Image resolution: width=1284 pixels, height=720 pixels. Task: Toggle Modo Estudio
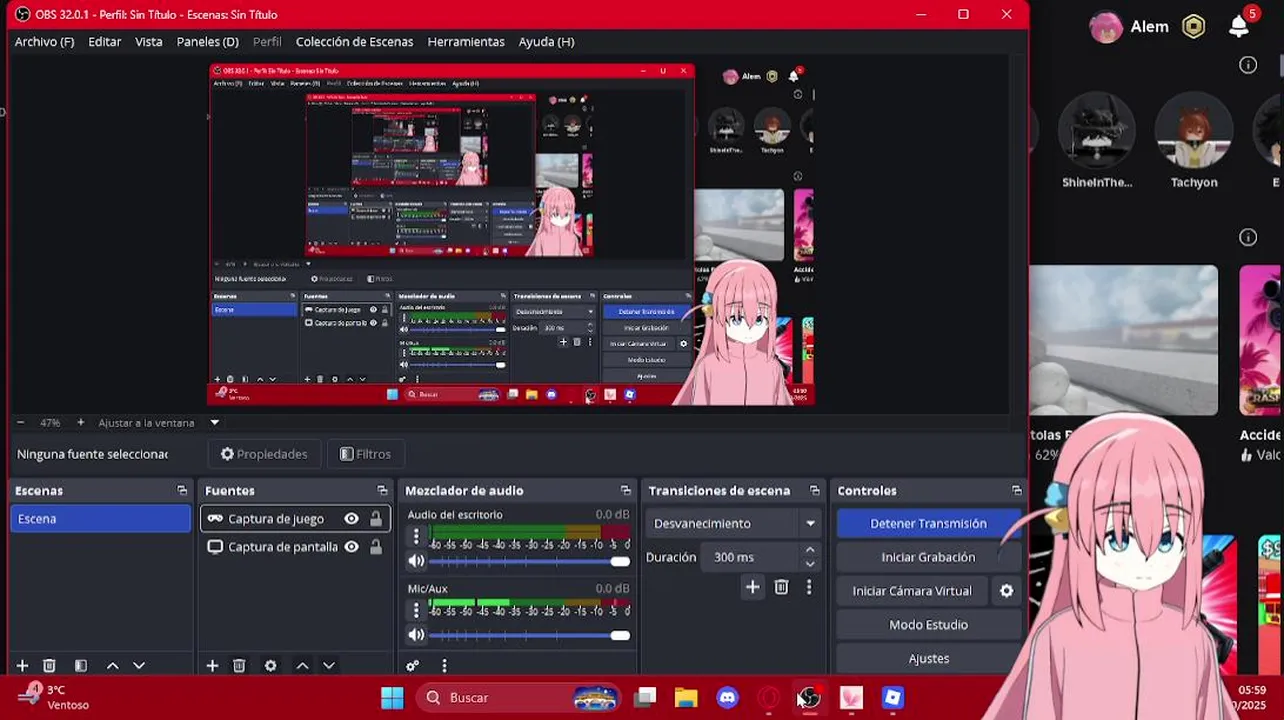928,625
